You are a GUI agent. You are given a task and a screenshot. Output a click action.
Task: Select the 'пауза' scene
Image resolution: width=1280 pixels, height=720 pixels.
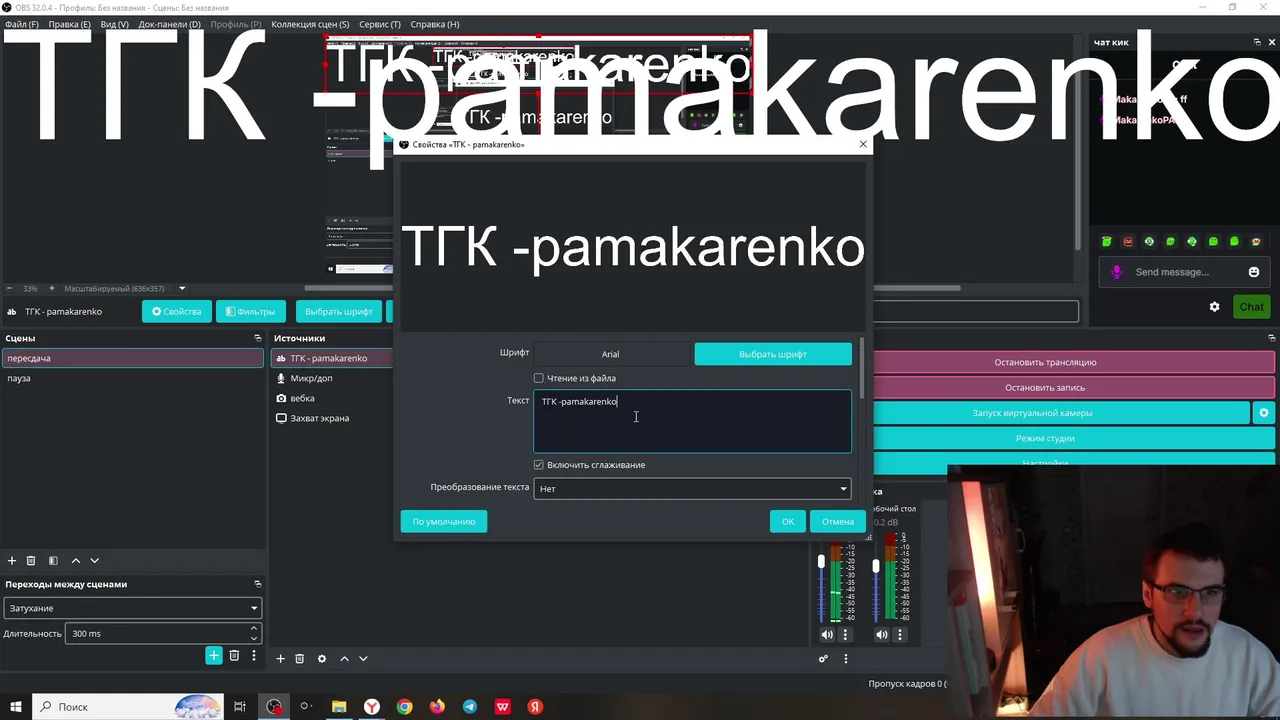(132, 378)
